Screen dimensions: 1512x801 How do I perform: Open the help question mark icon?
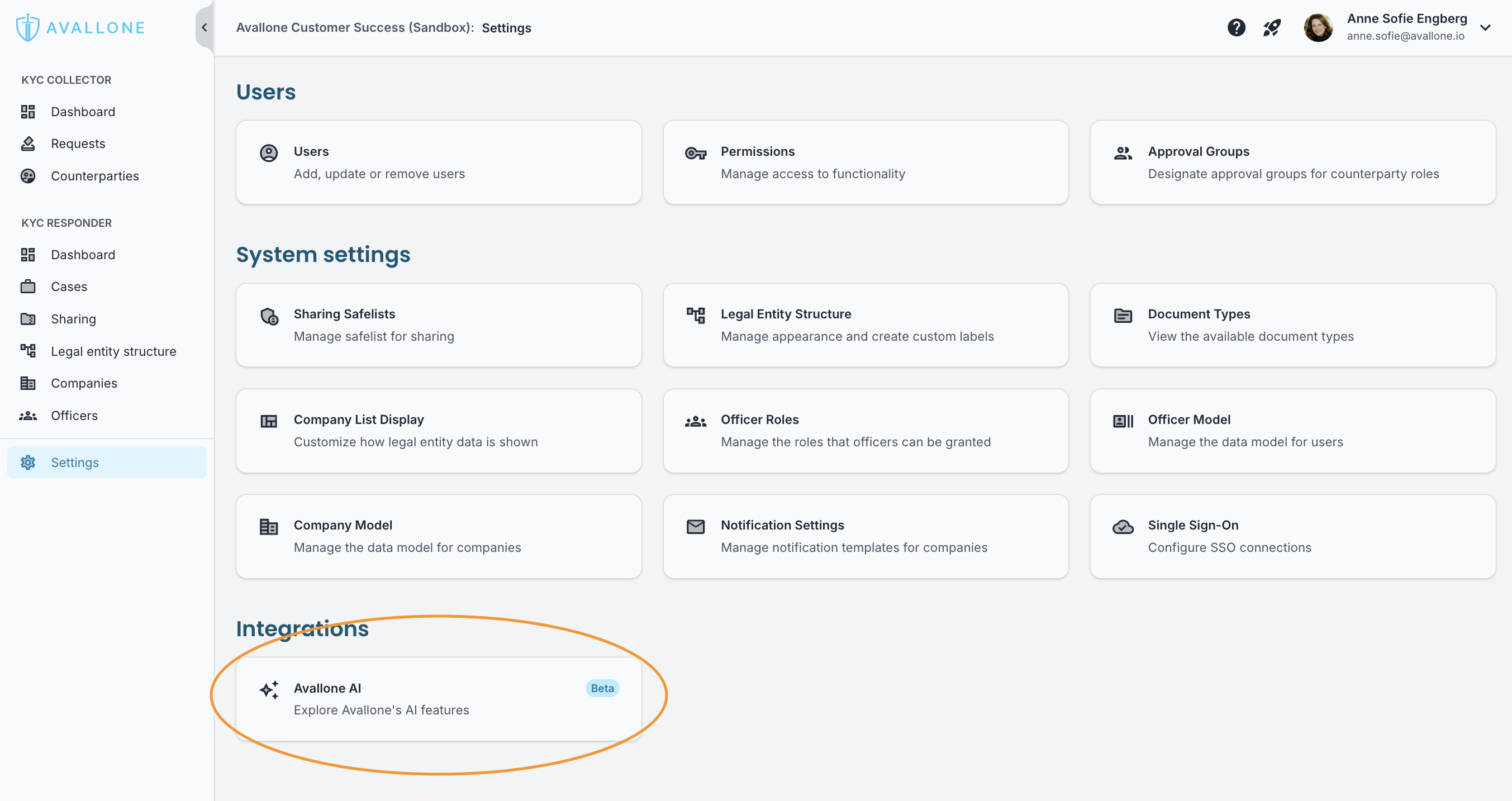[1236, 27]
